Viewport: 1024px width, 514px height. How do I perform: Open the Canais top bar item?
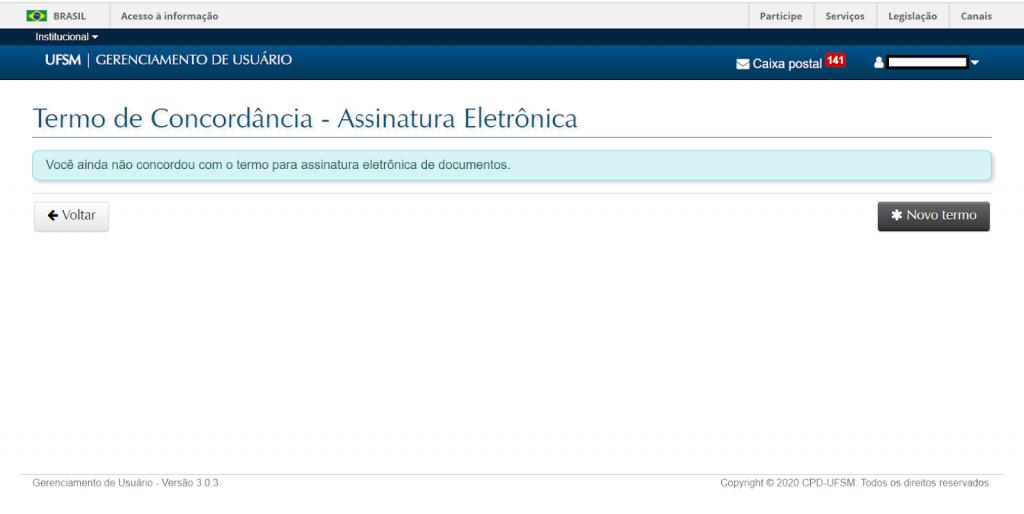(976, 16)
